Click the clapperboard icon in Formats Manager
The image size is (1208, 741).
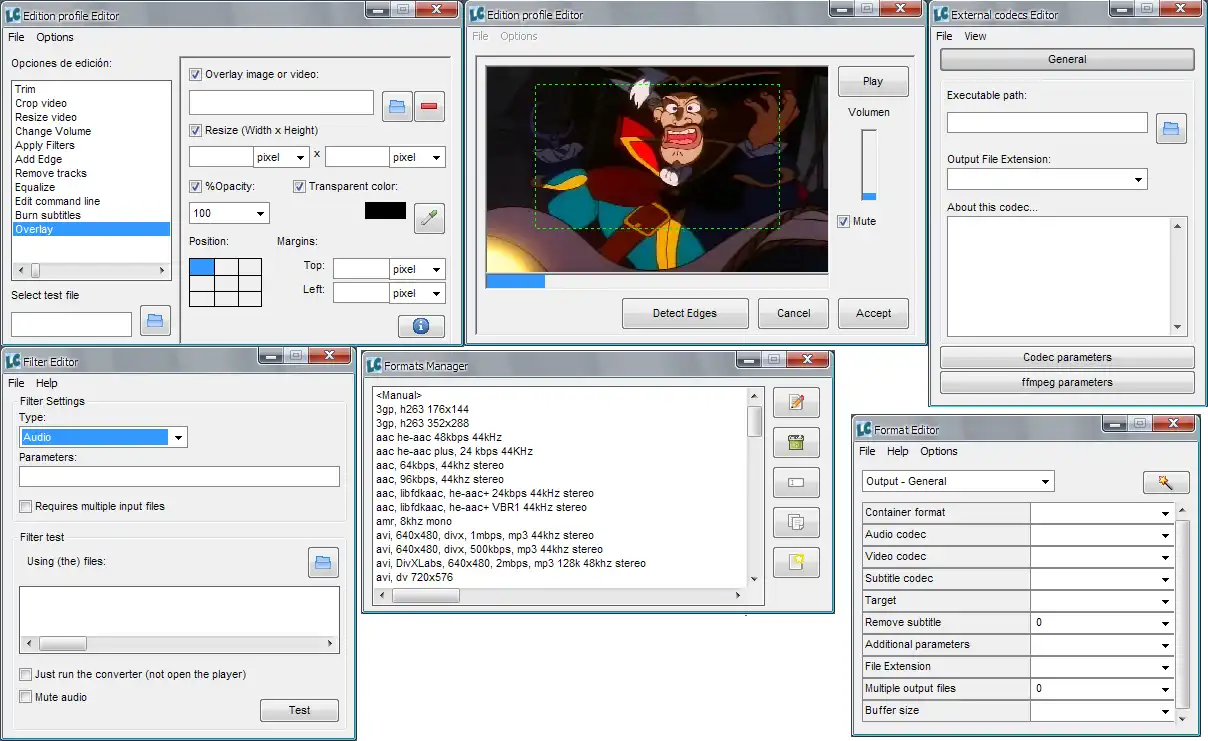click(796, 443)
